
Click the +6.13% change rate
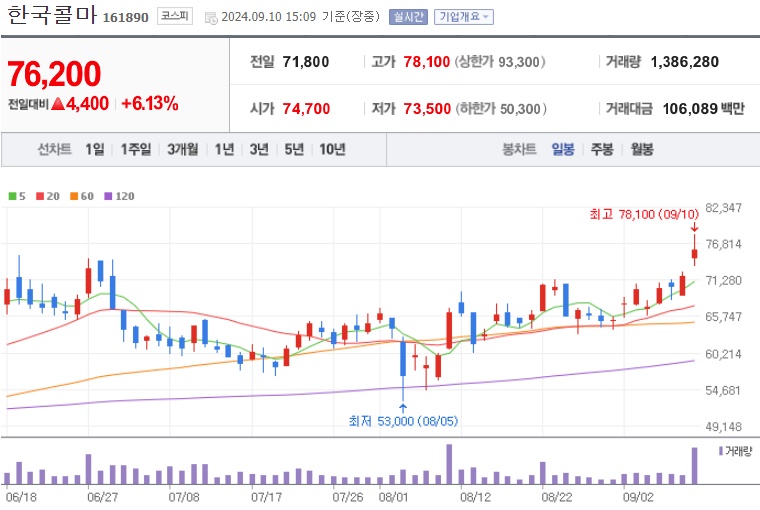(150, 103)
